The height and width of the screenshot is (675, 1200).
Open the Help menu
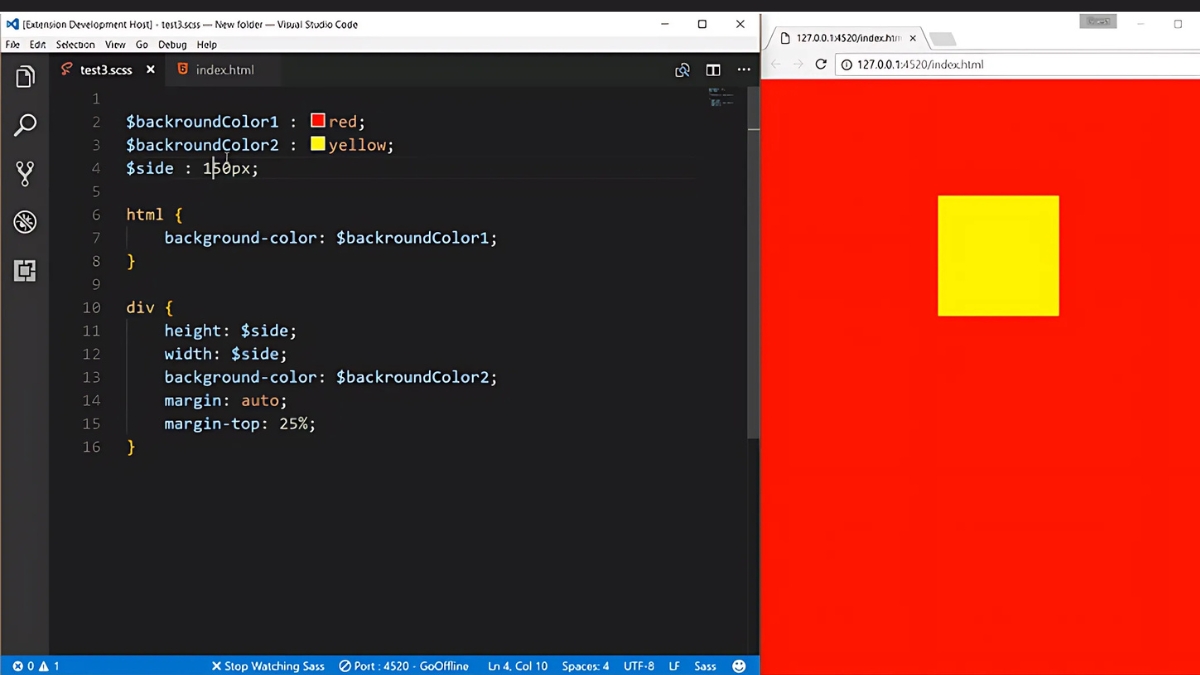(207, 45)
